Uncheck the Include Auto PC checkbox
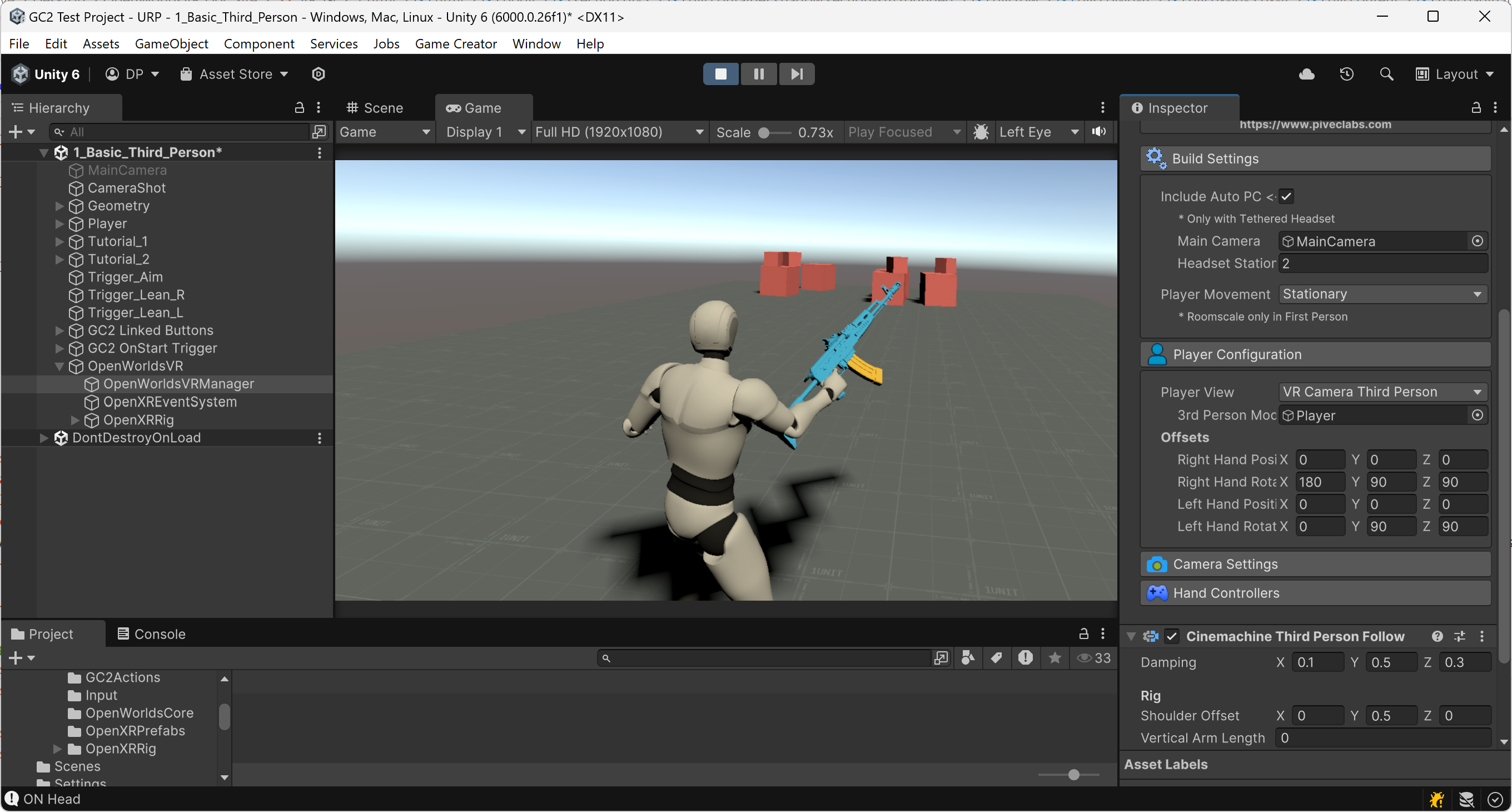Image resolution: width=1512 pixels, height=812 pixels. tap(1286, 196)
